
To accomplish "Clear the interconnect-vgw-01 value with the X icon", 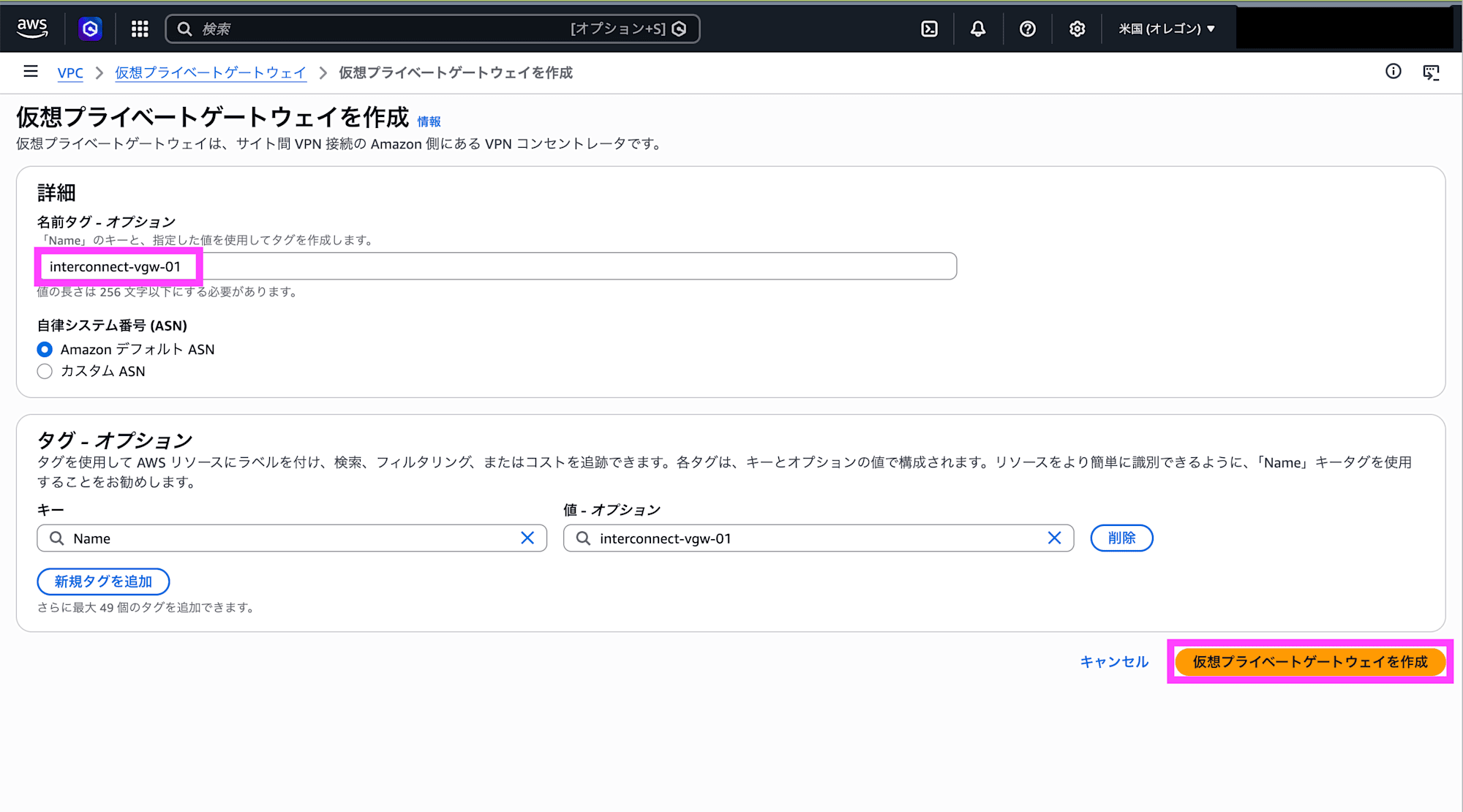I will (x=1055, y=538).
